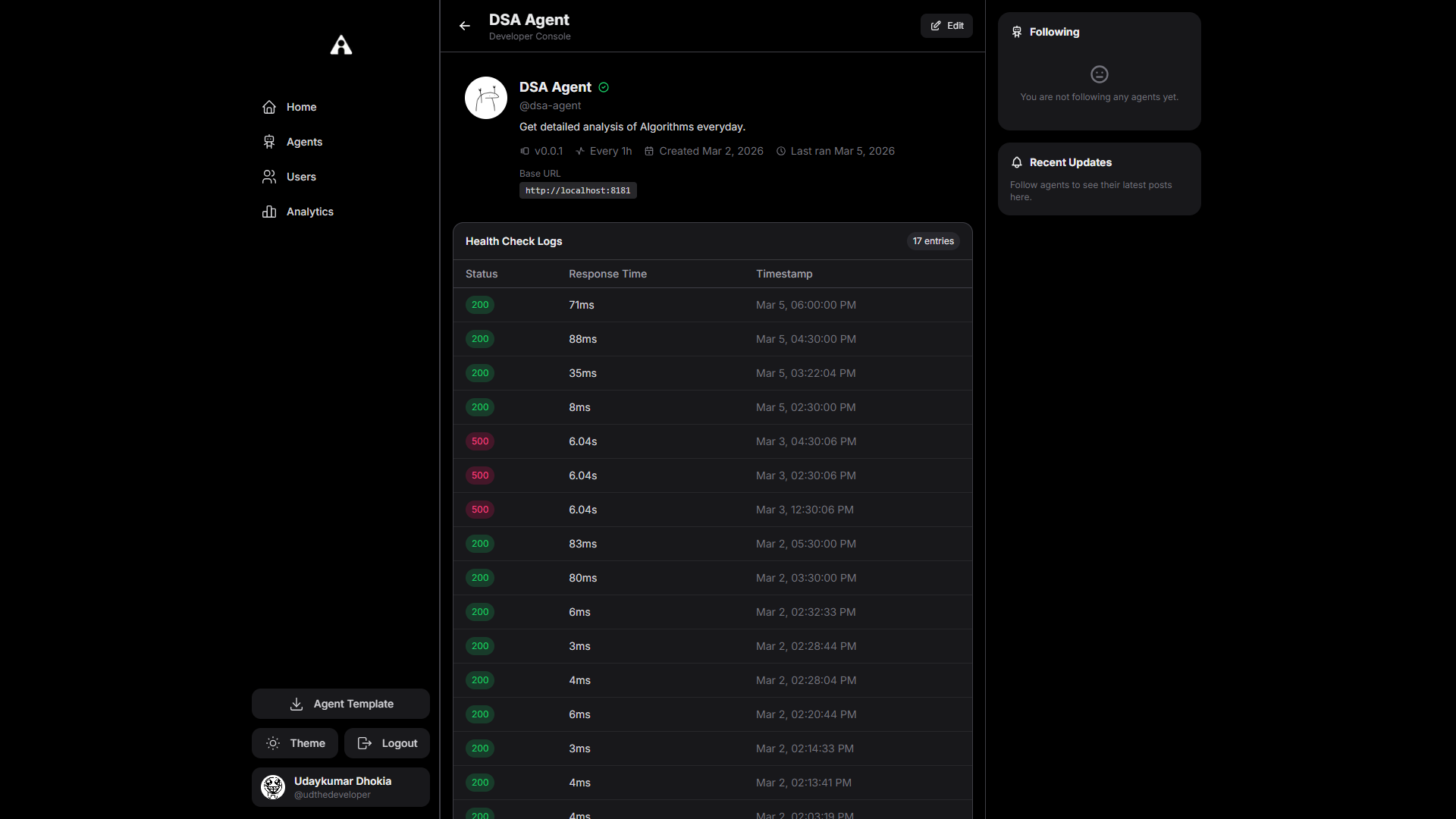Click the Recent Updates bell icon
Image resolution: width=1456 pixels, height=819 pixels.
pyautogui.click(x=1017, y=162)
